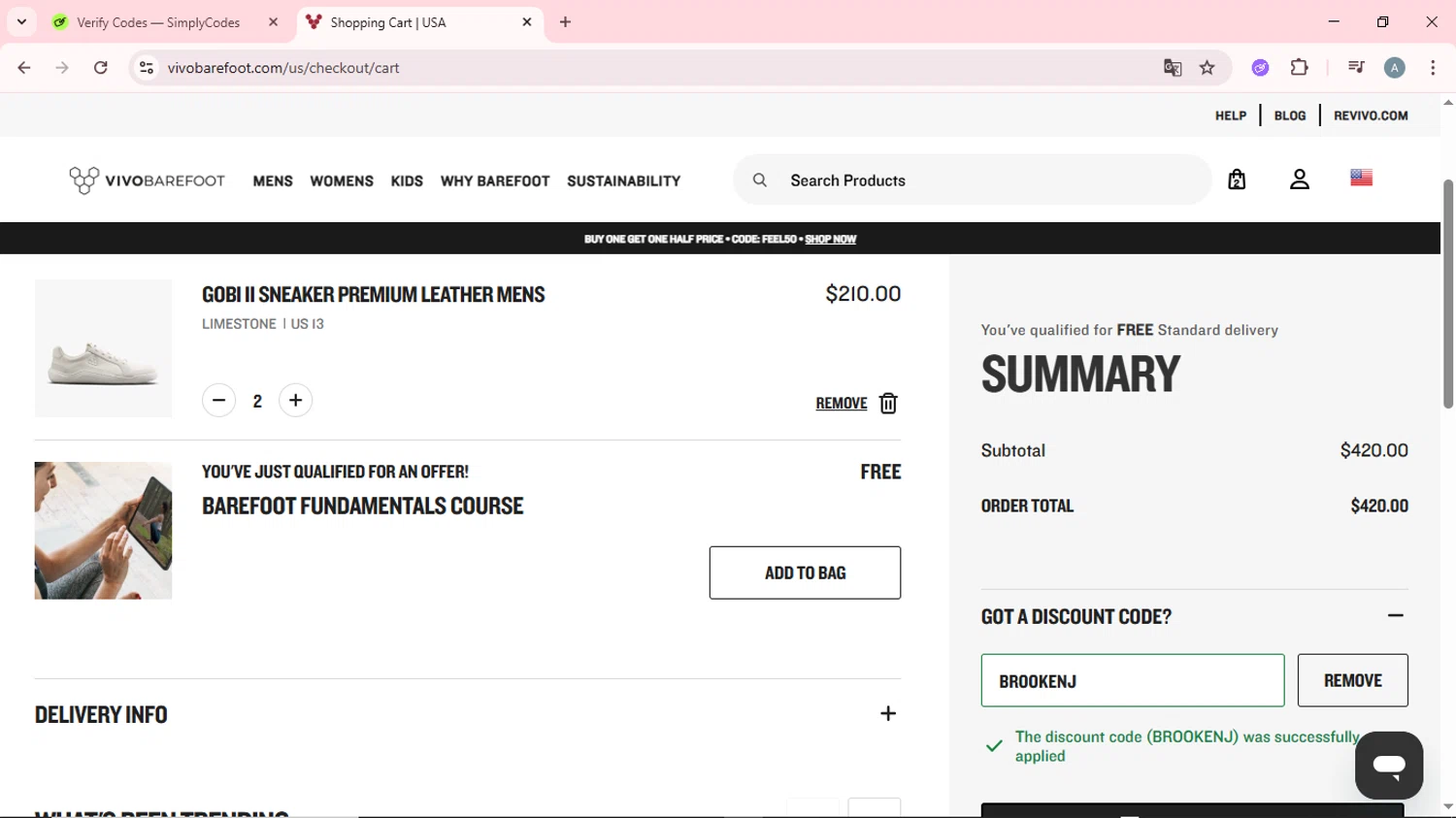Click the Vivobarefoot logo
Viewport: 1456px width, 818px height.
tap(147, 180)
